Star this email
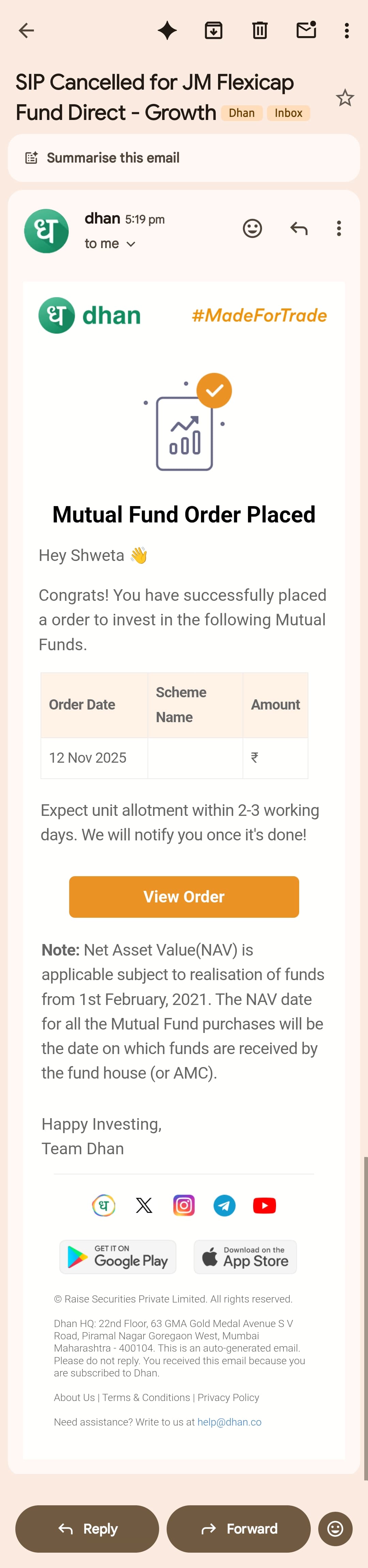This screenshot has width=368, height=1568. 345,98
